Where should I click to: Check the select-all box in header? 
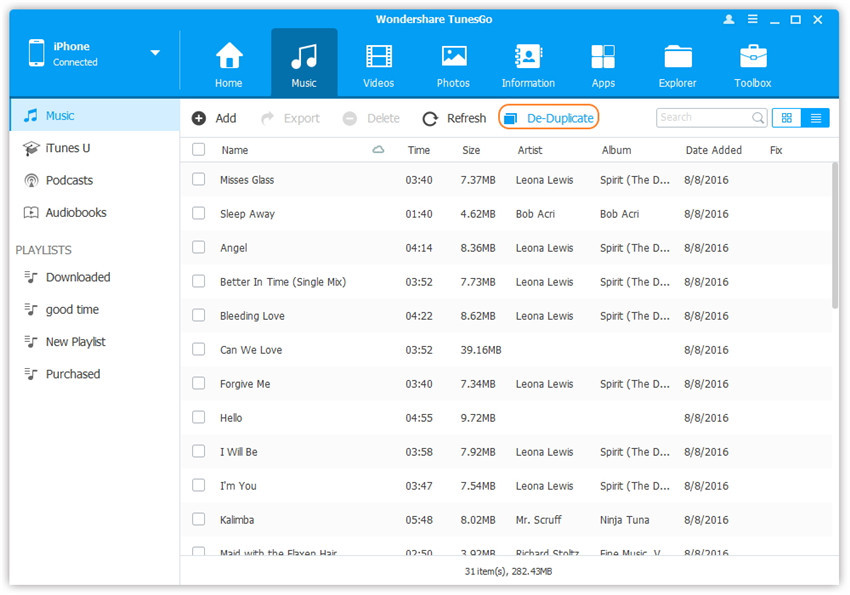tap(199, 150)
